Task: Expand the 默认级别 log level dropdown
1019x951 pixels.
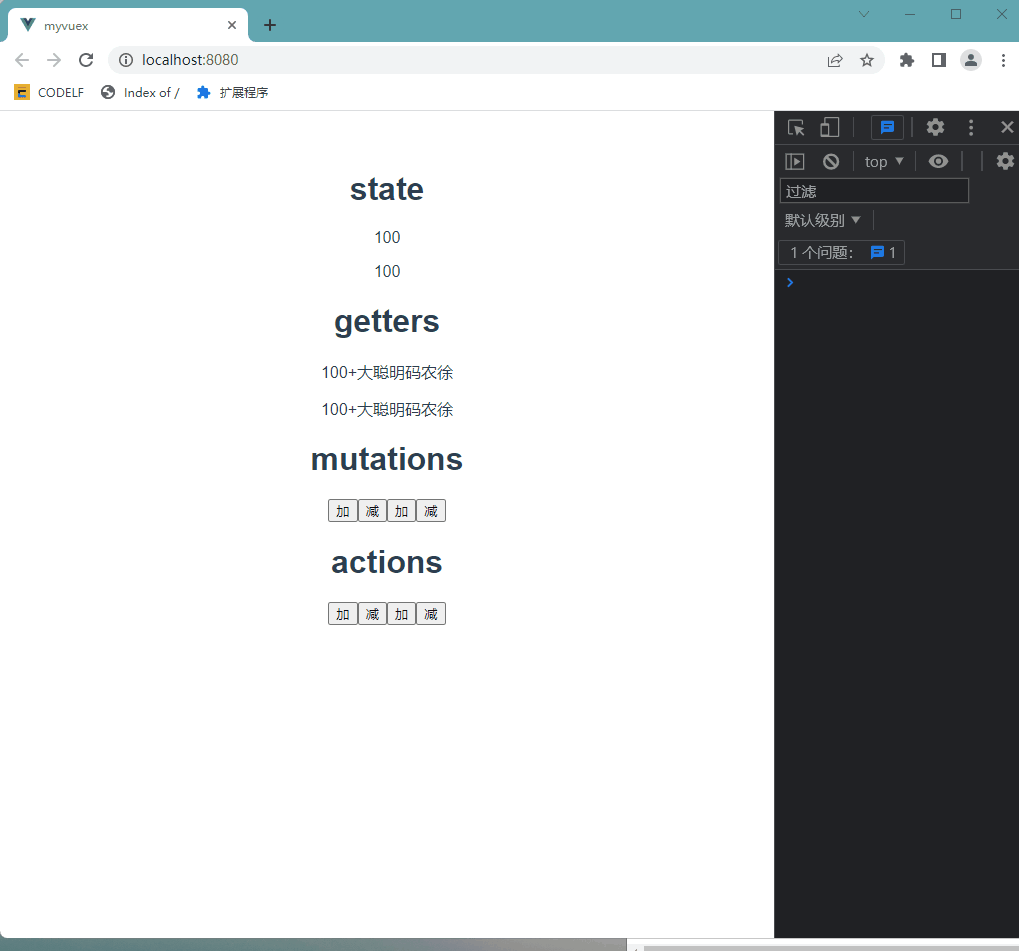Action: [x=822, y=220]
